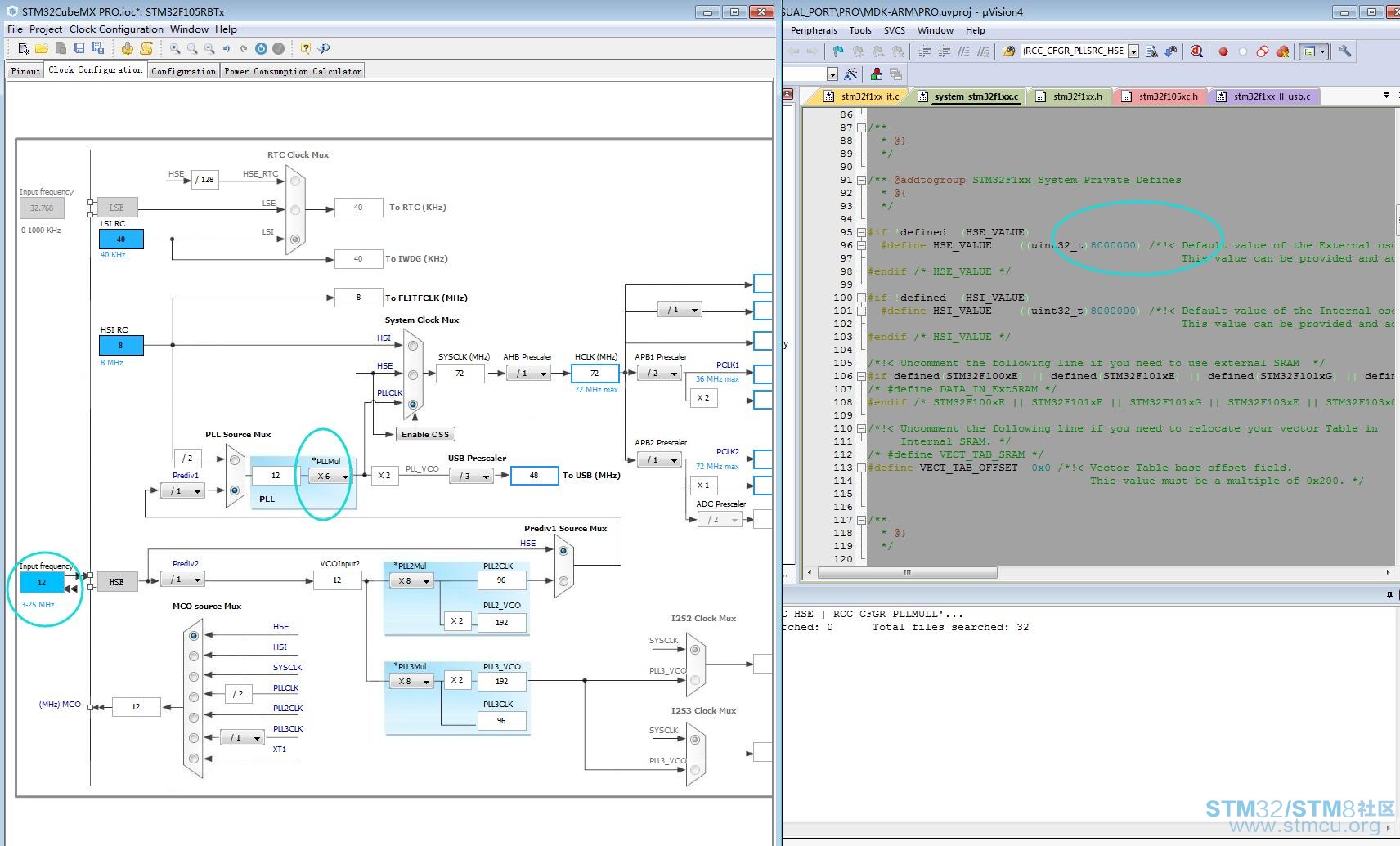Click the Save Project floppy icon in STM32CubeMX

(x=79, y=49)
